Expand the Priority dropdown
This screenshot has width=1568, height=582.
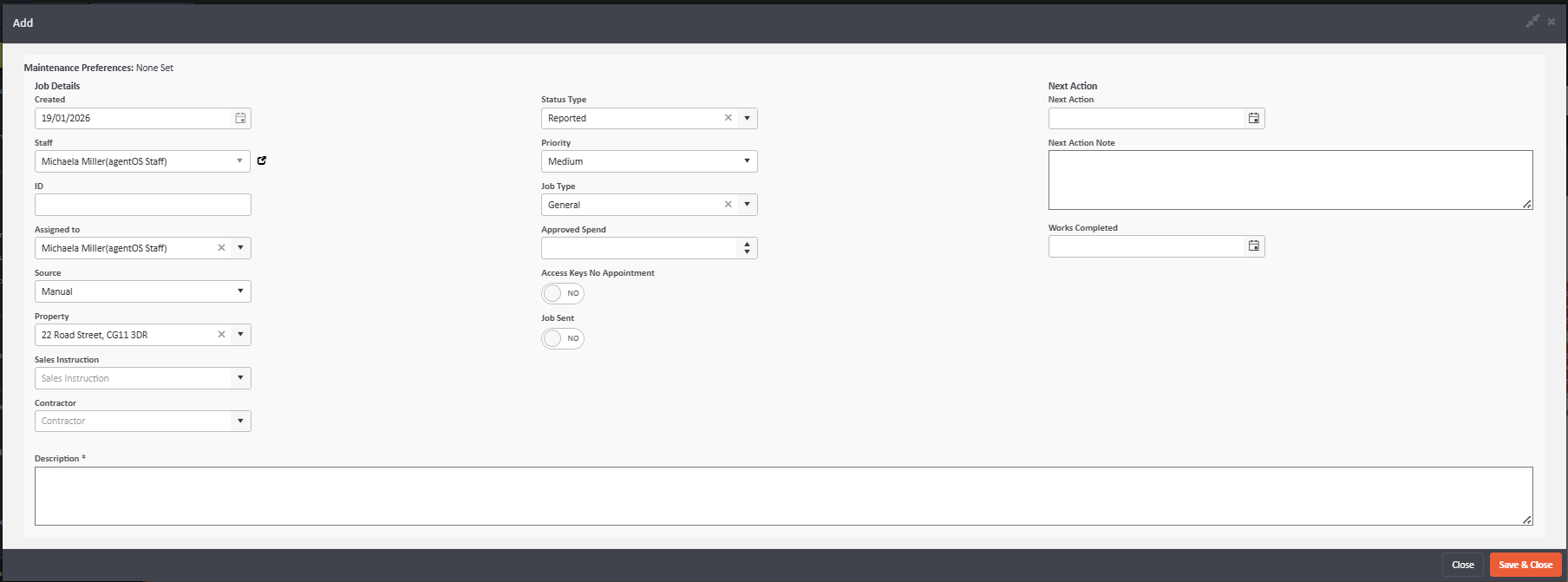pyautogui.click(x=746, y=161)
